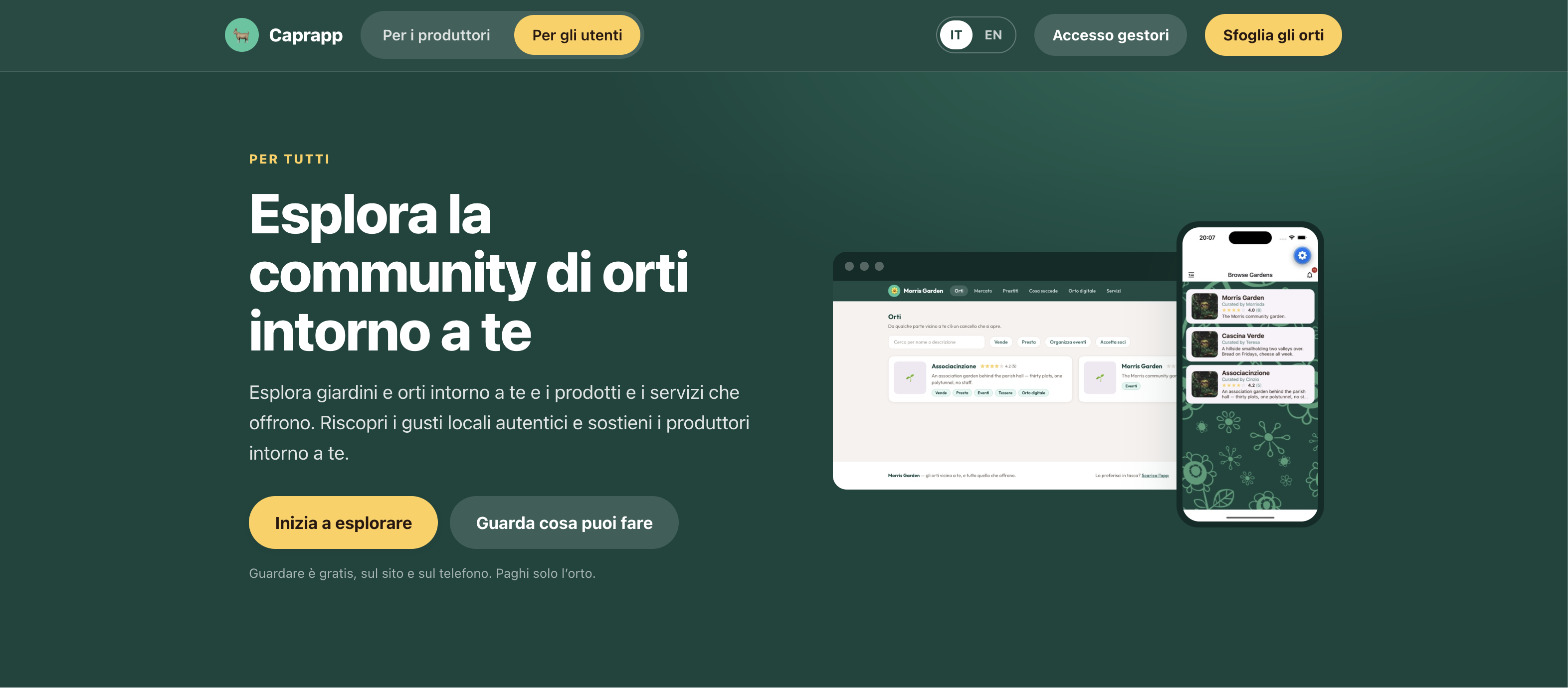The width and height of the screenshot is (1568, 693).
Task: Open the notification bell in phone mockup
Action: click(1309, 276)
